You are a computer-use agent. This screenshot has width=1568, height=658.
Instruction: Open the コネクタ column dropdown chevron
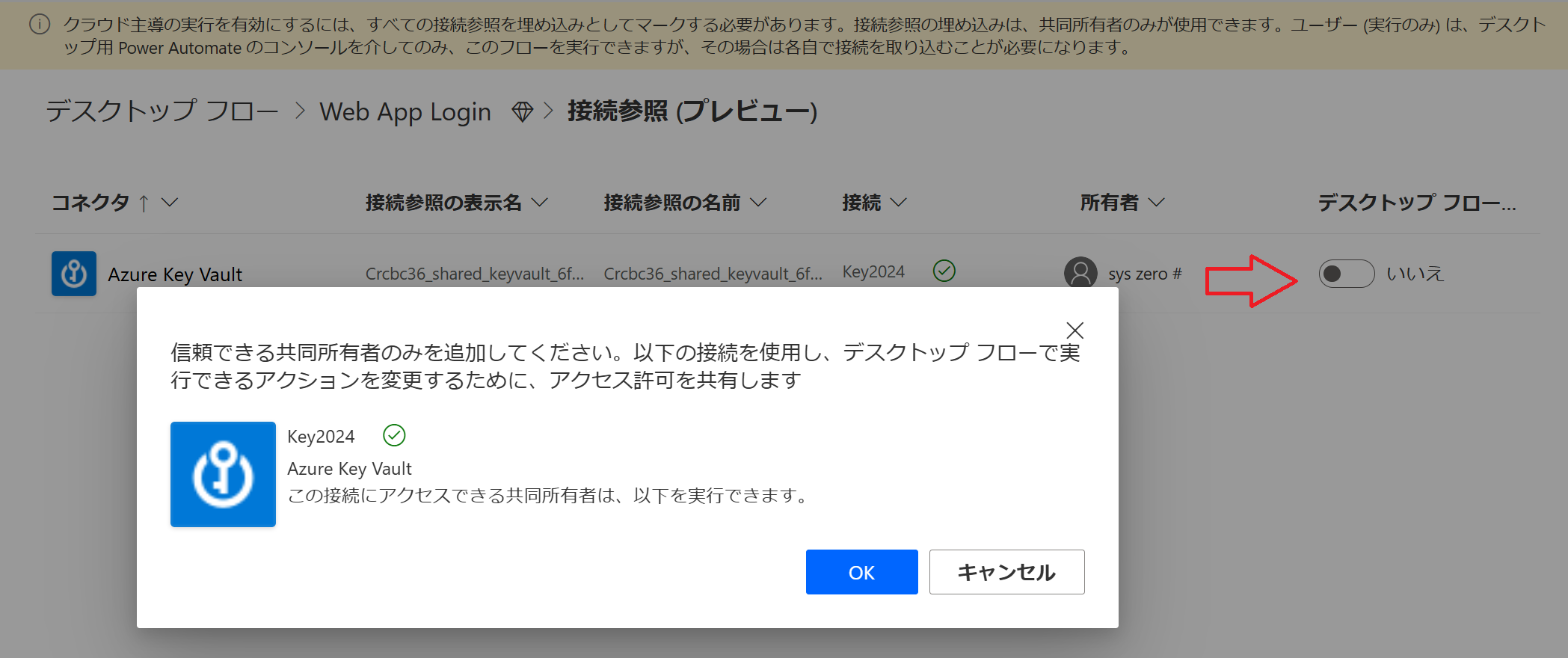click(170, 203)
